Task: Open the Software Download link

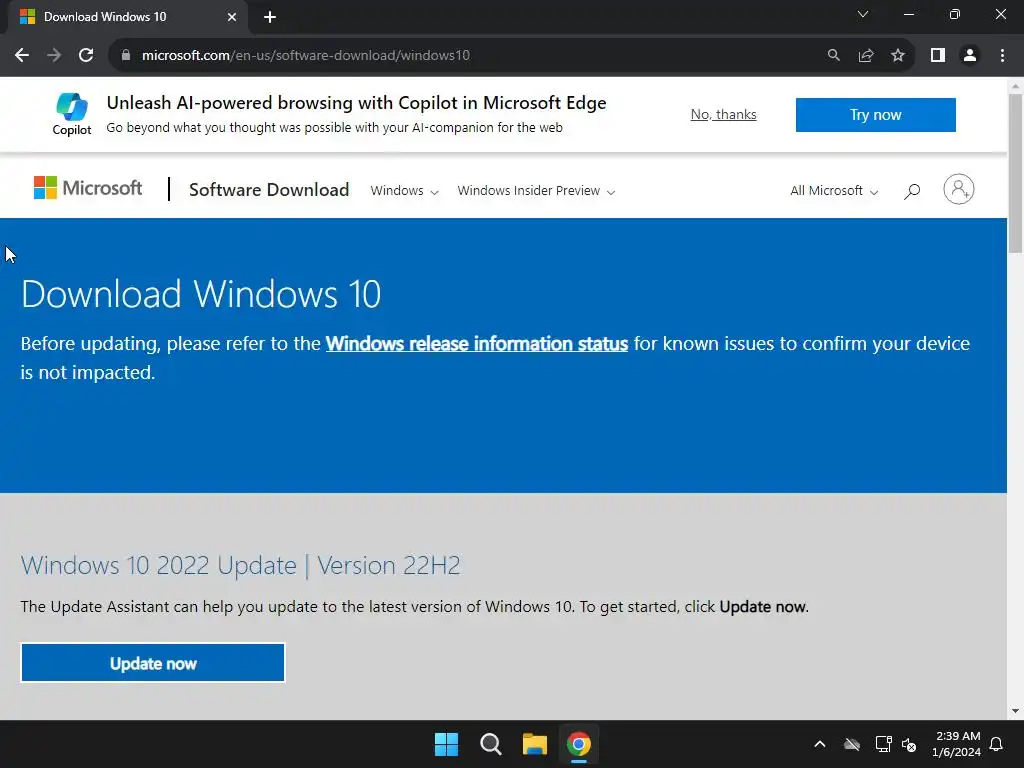Action: [x=269, y=189]
